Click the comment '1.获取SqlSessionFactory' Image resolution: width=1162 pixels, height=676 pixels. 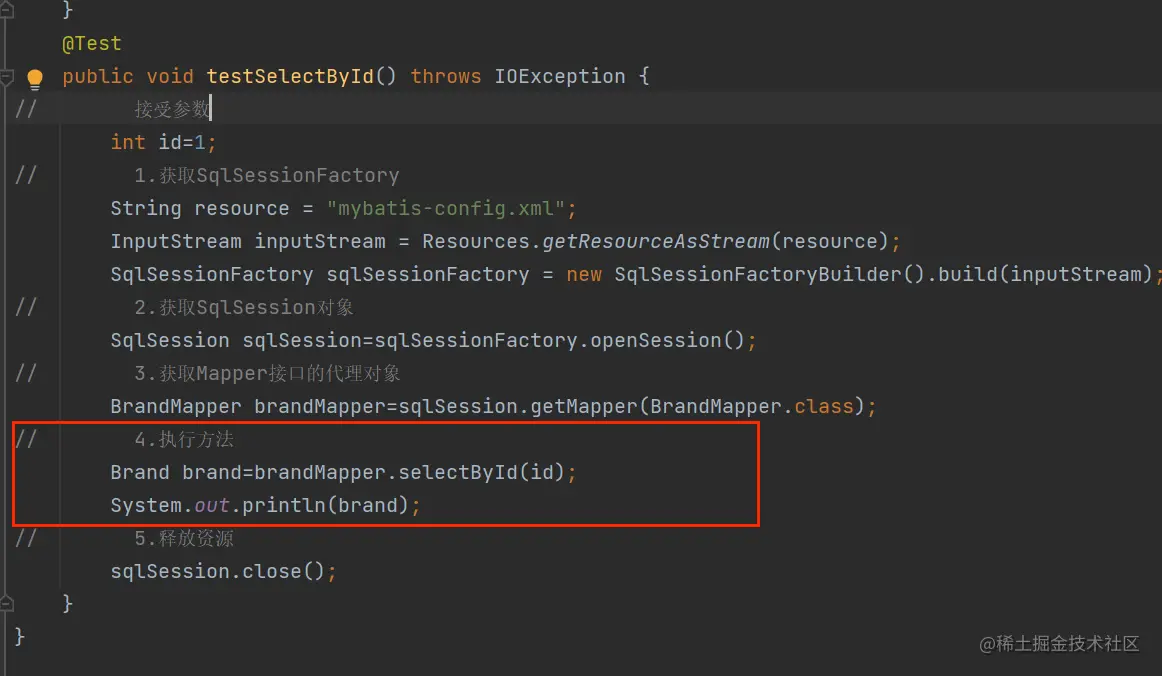click(267, 176)
